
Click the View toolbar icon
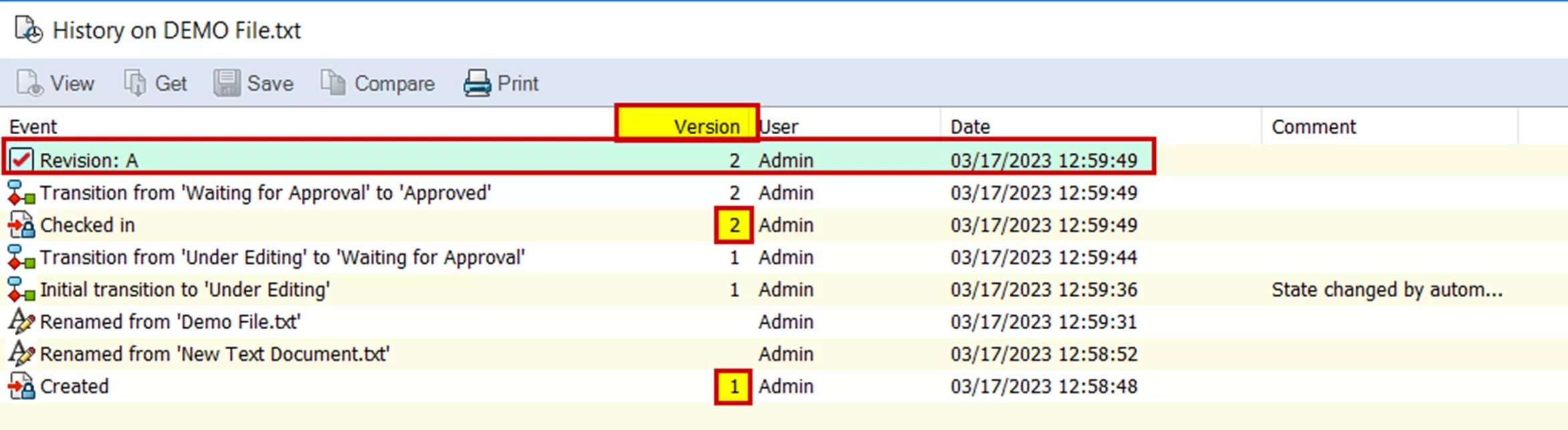(x=29, y=83)
